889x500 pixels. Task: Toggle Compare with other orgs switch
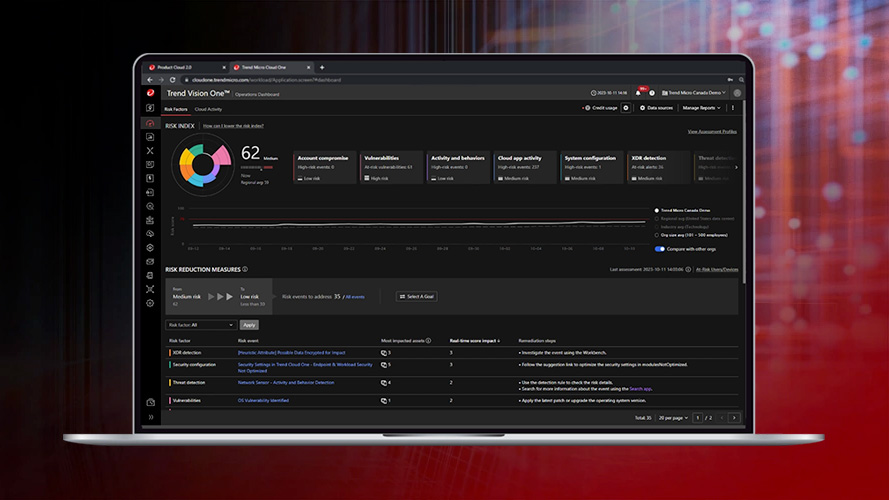coord(660,249)
